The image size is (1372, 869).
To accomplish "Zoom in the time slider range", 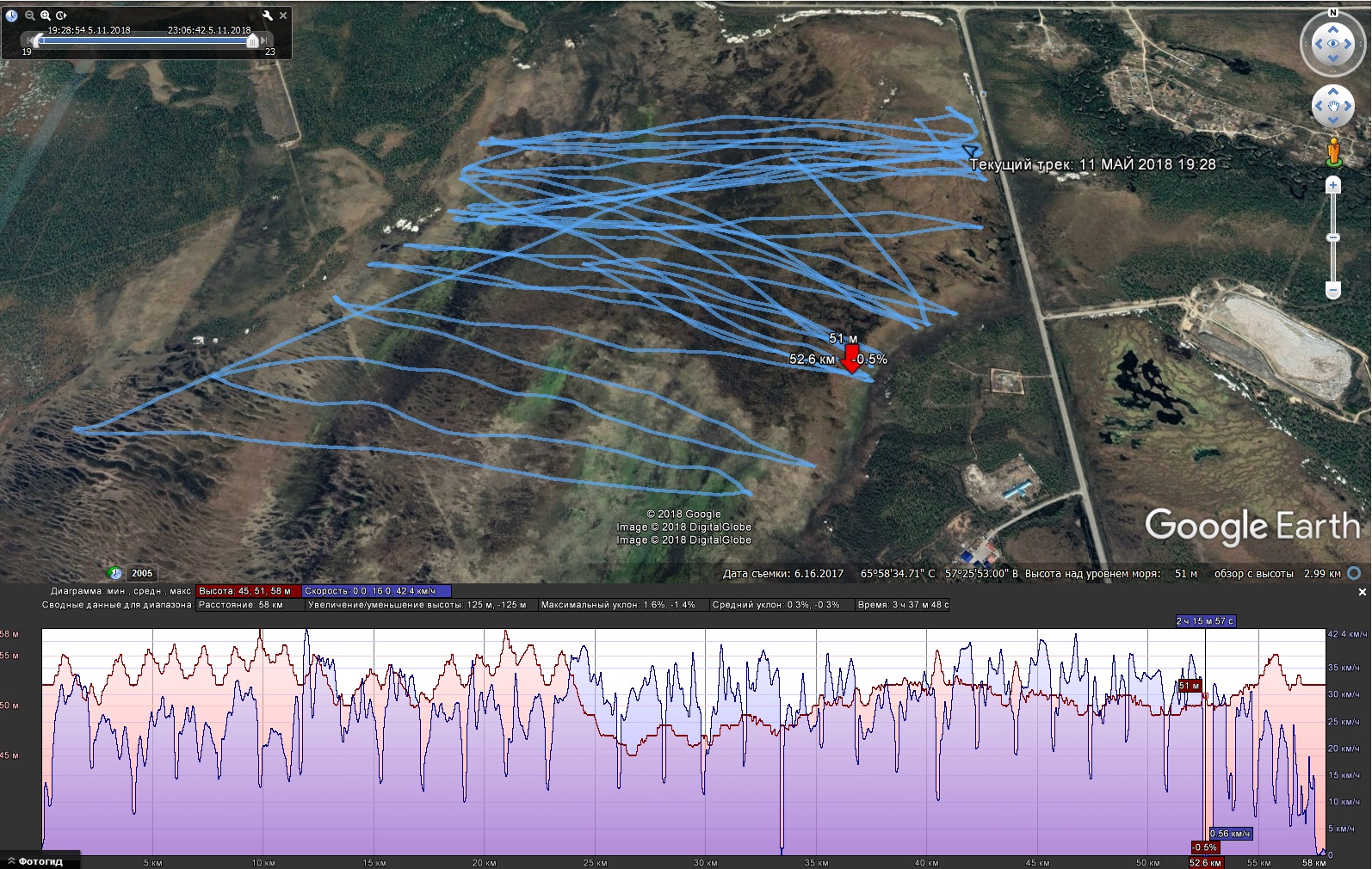I will click(46, 15).
